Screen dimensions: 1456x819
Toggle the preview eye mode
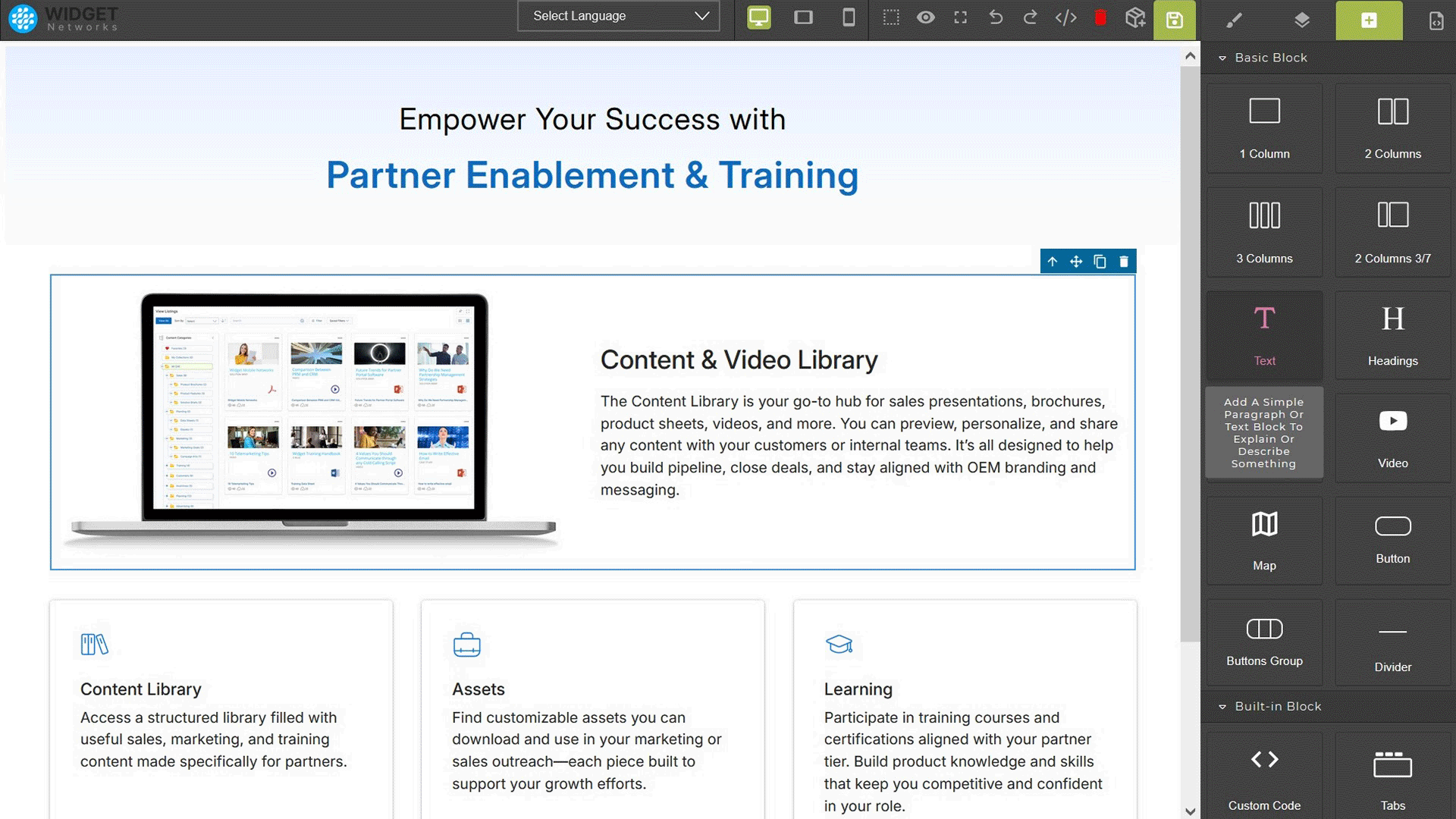926,16
